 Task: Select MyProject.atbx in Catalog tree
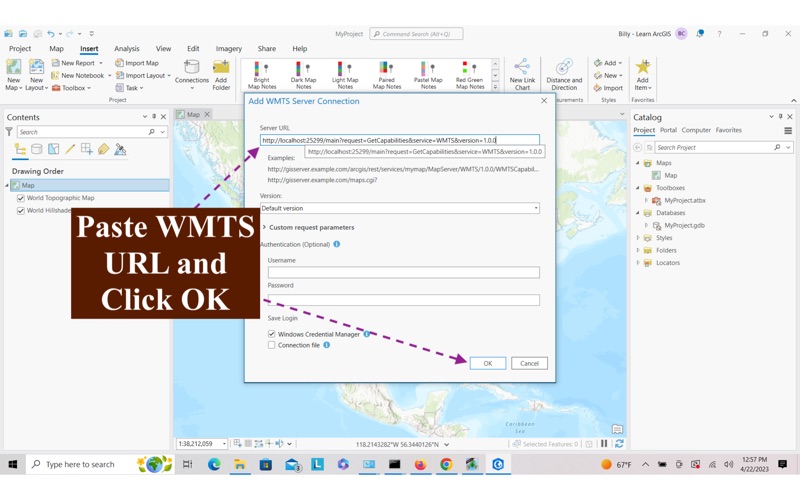point(685,201)
